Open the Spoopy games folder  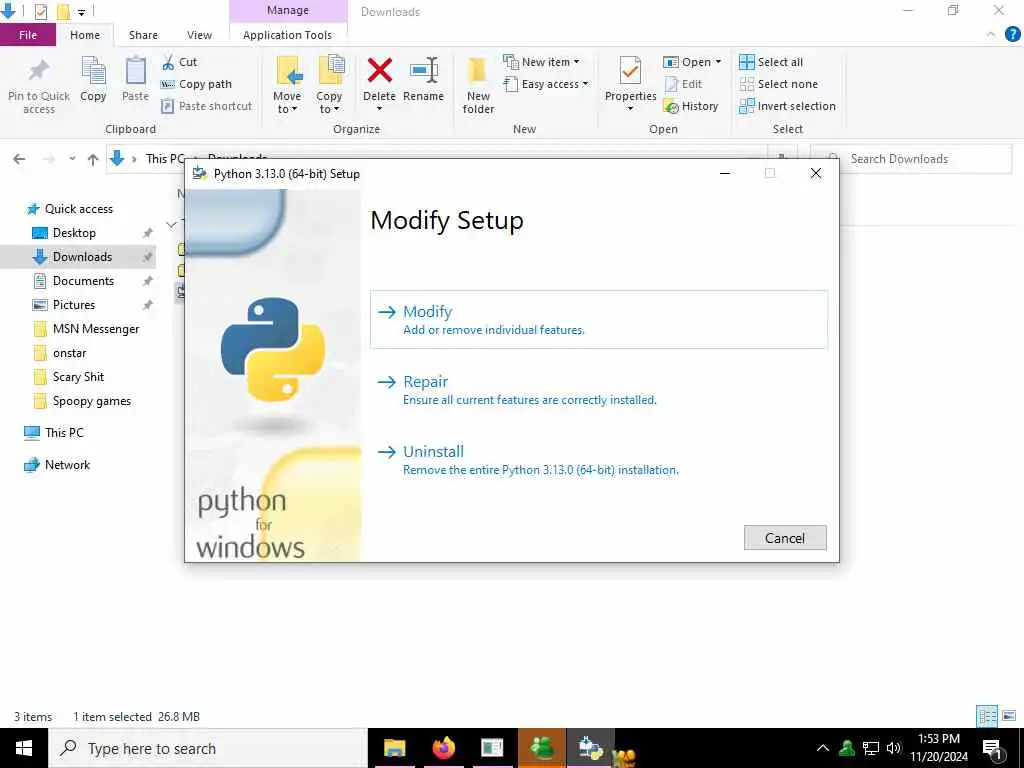click(91, 401)
